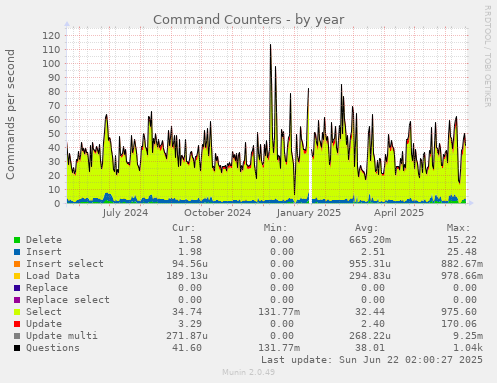Click the Update multi legend label

62,336
